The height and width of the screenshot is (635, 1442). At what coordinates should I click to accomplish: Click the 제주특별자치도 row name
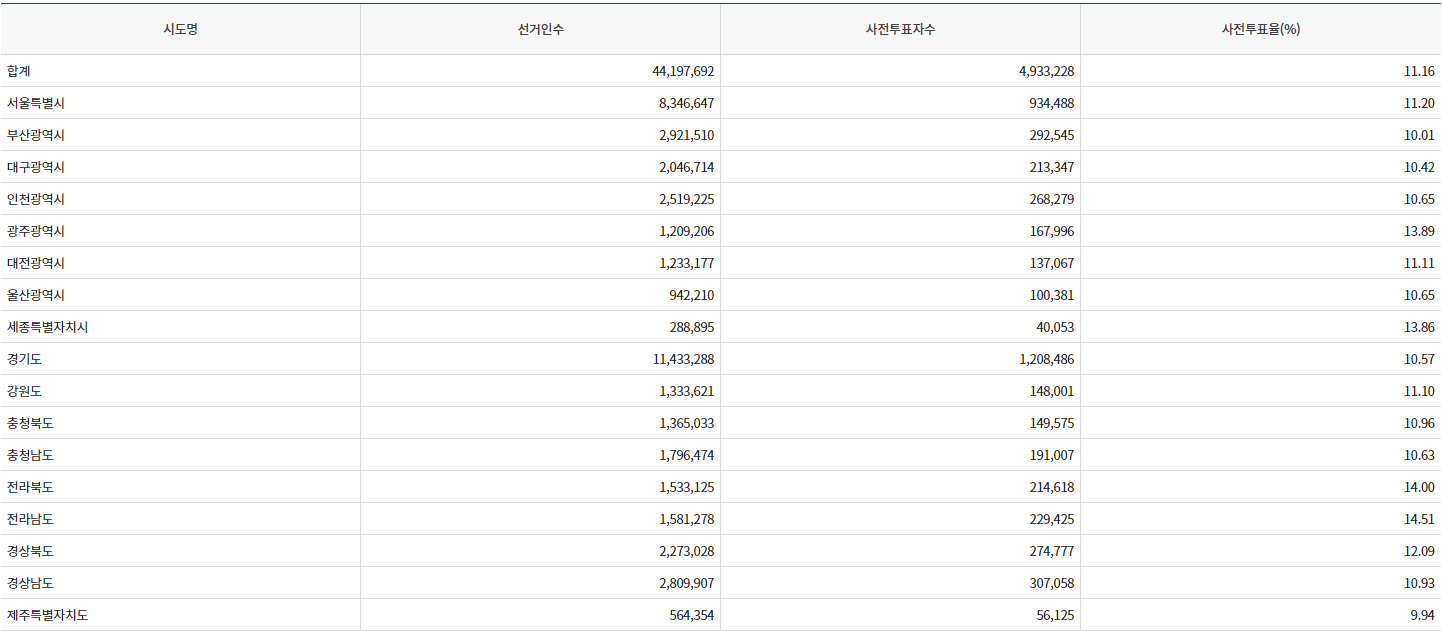[47, 615]
